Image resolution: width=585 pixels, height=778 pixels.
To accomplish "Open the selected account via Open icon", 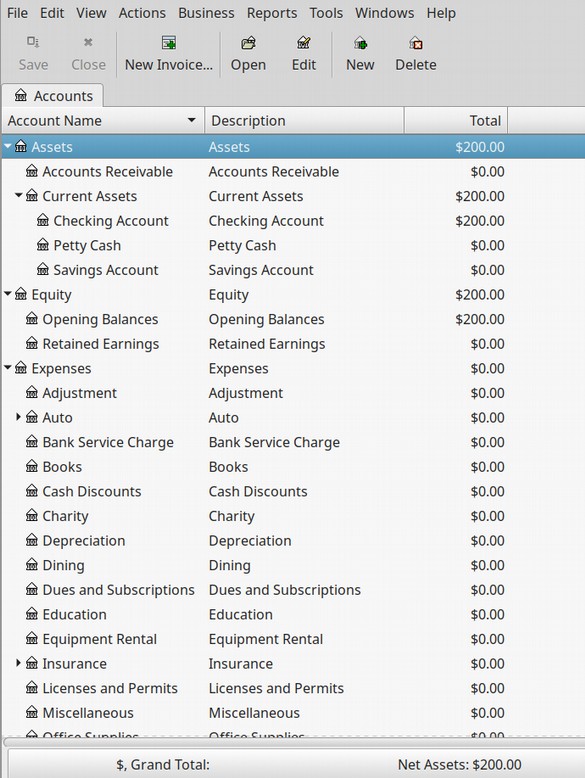I will coord(248,43).
